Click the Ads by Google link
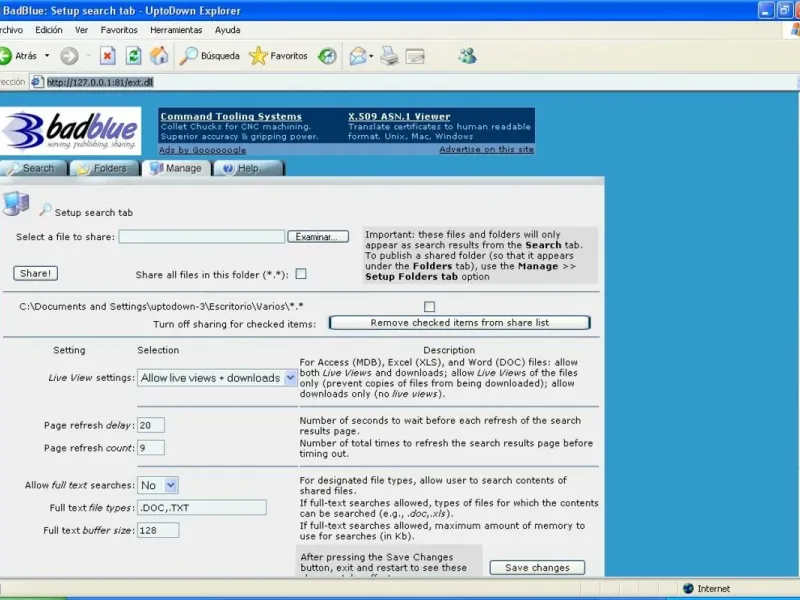Viewport: 800px width, 600px height. click(203, 149)
